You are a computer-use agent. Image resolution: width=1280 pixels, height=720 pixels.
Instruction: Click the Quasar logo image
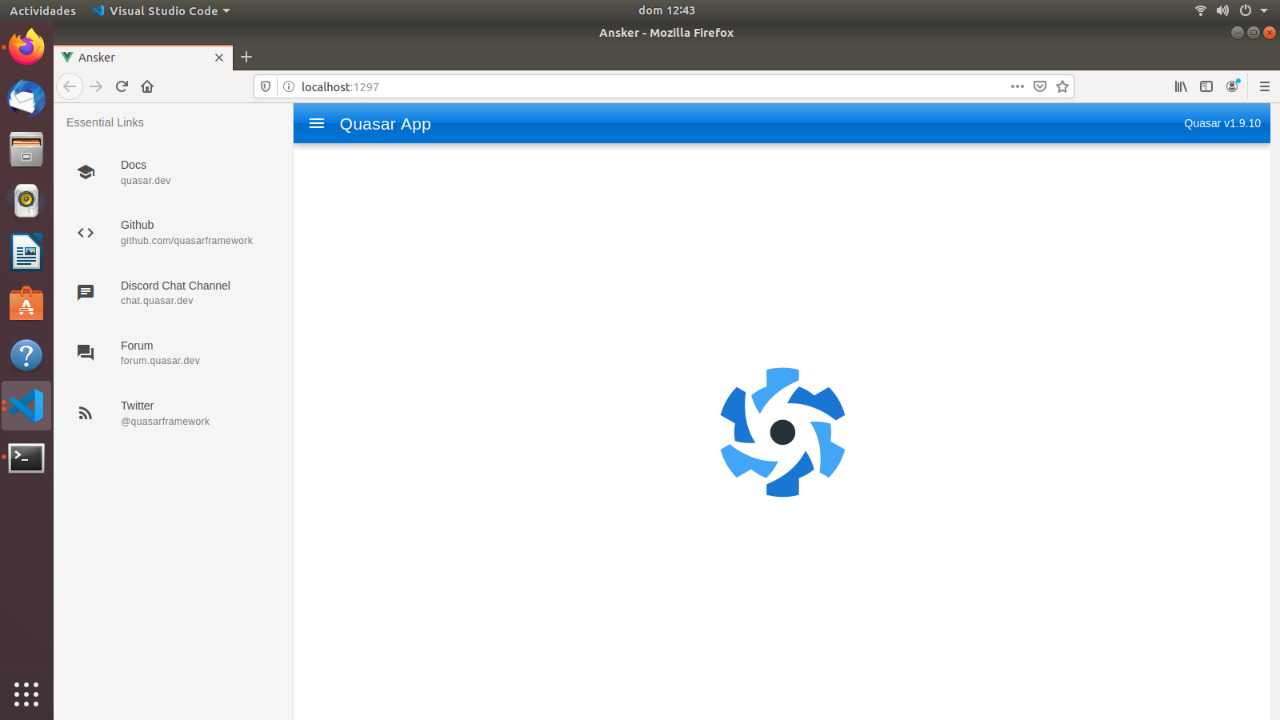tap(782, 432)
